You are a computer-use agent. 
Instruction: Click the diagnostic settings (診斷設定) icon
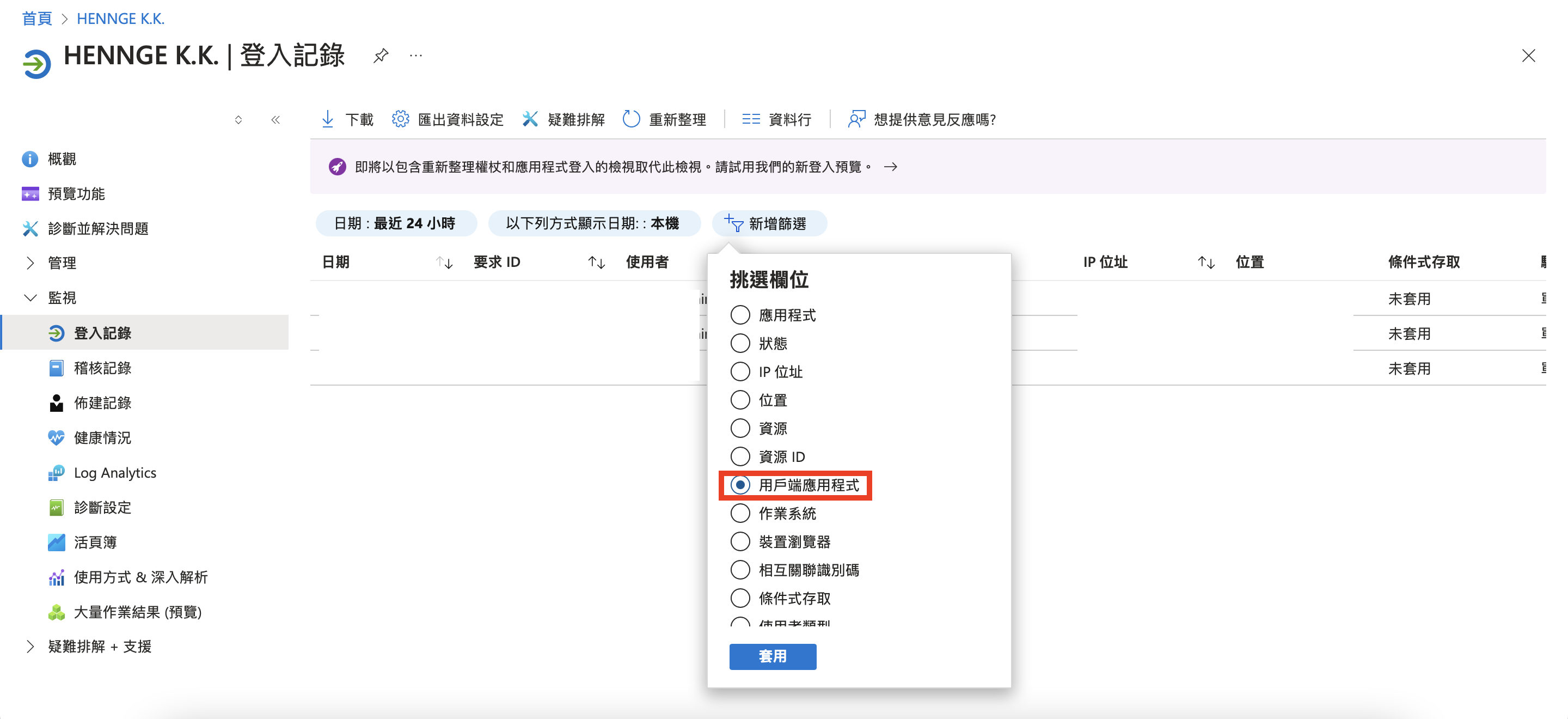point(56,507)
